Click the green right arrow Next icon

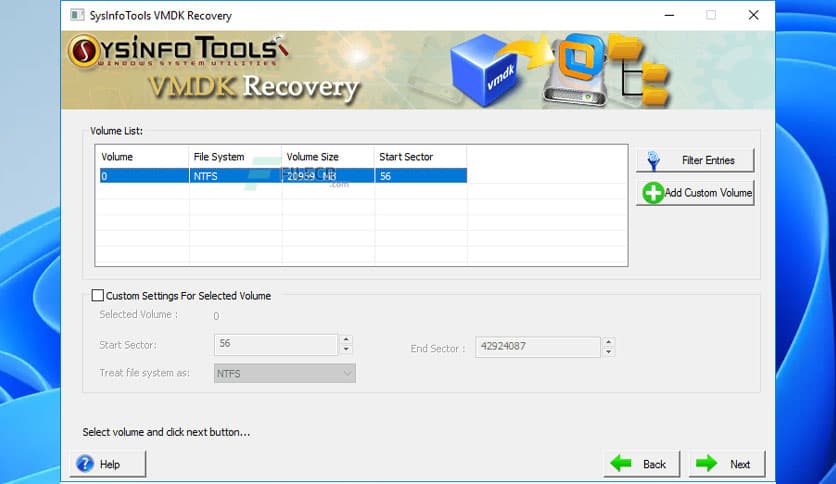[706, 463]
